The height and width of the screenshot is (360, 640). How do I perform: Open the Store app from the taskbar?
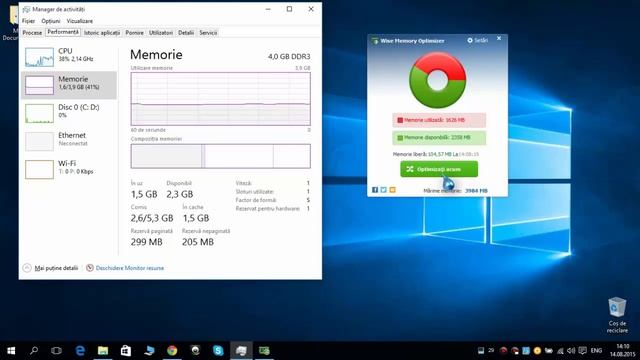pyautogui.click(x=126, y=351)
